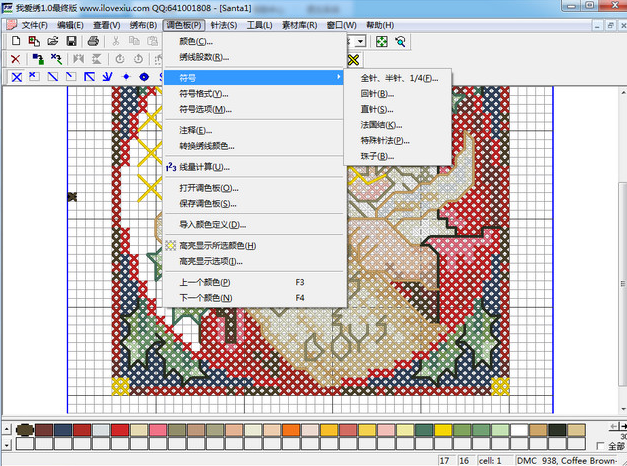Select the quarter stitch tool
Viewport: 627px width, 466px height.
(x=34, y=77)
